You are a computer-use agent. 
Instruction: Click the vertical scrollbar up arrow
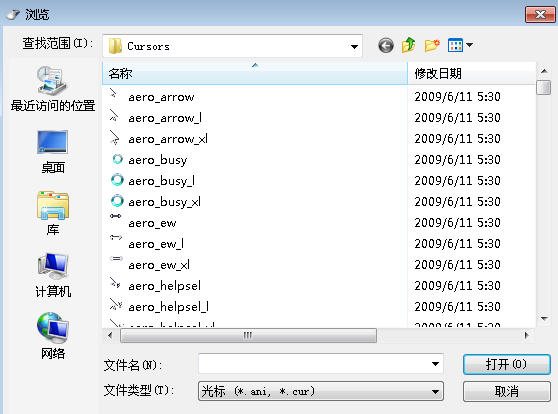(544, 71)
